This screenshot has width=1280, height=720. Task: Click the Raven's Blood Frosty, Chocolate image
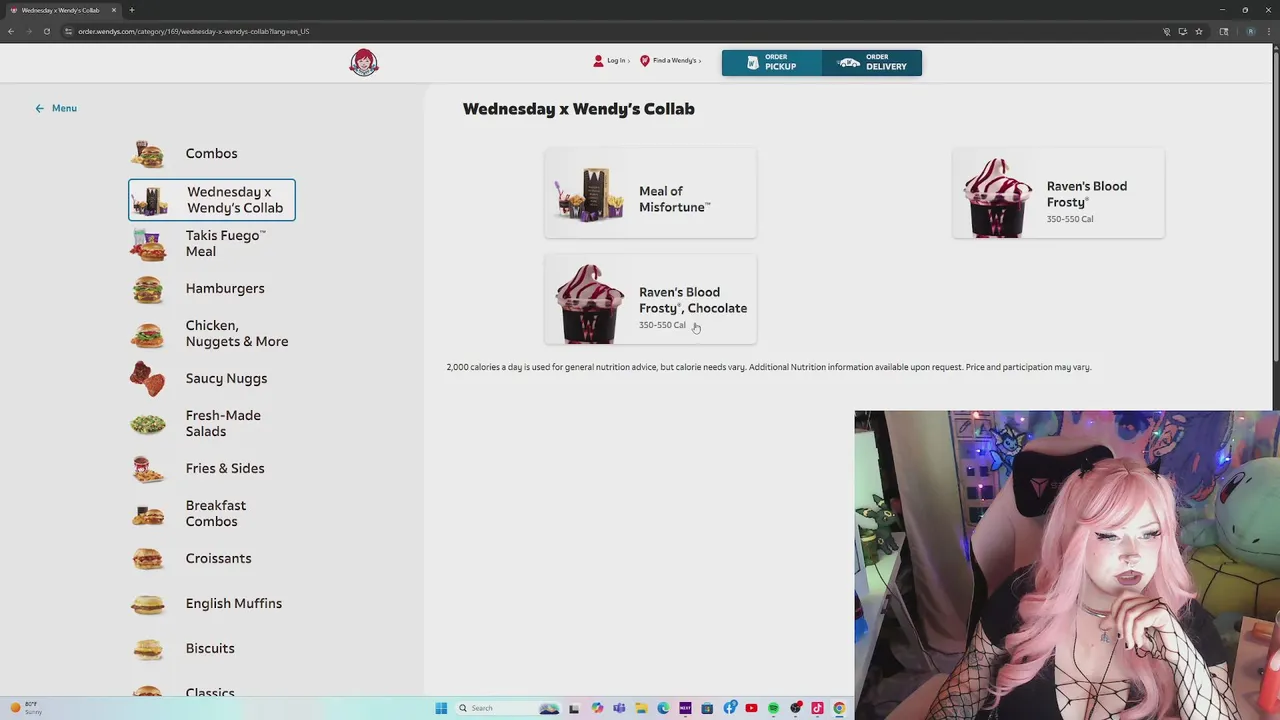tap(590, 304)
